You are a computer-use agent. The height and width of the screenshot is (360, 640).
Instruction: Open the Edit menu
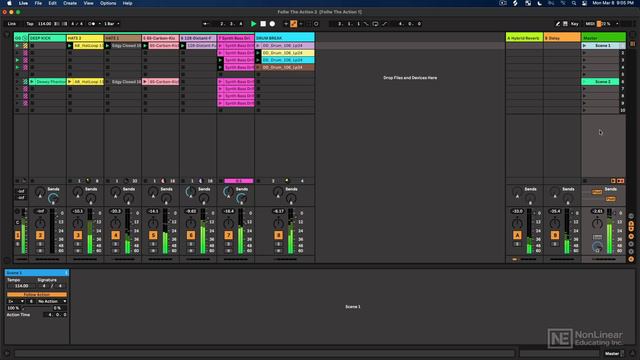pyautogui.click(x=53, y=3)
